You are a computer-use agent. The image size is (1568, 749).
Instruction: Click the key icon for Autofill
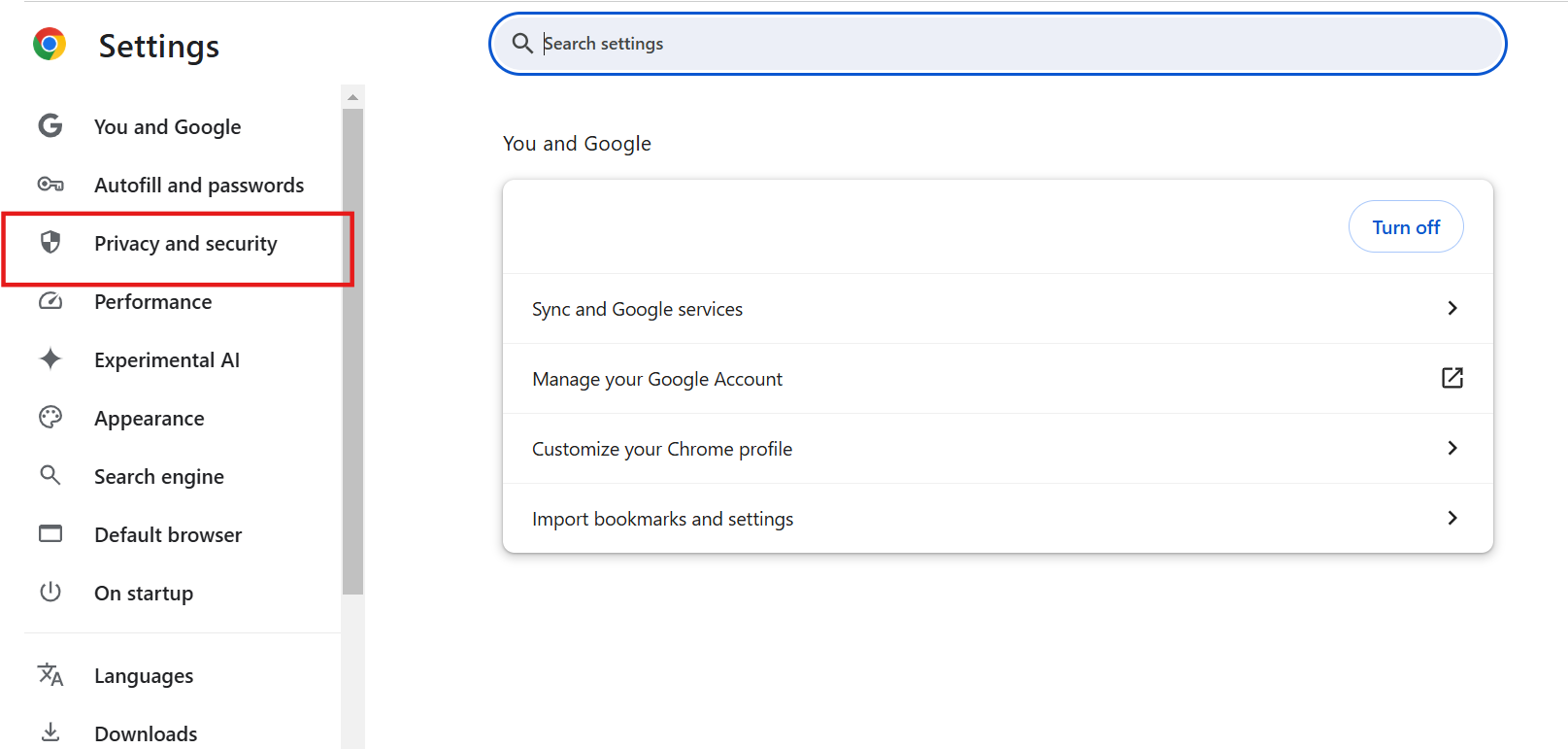click(x=50, y=184)
